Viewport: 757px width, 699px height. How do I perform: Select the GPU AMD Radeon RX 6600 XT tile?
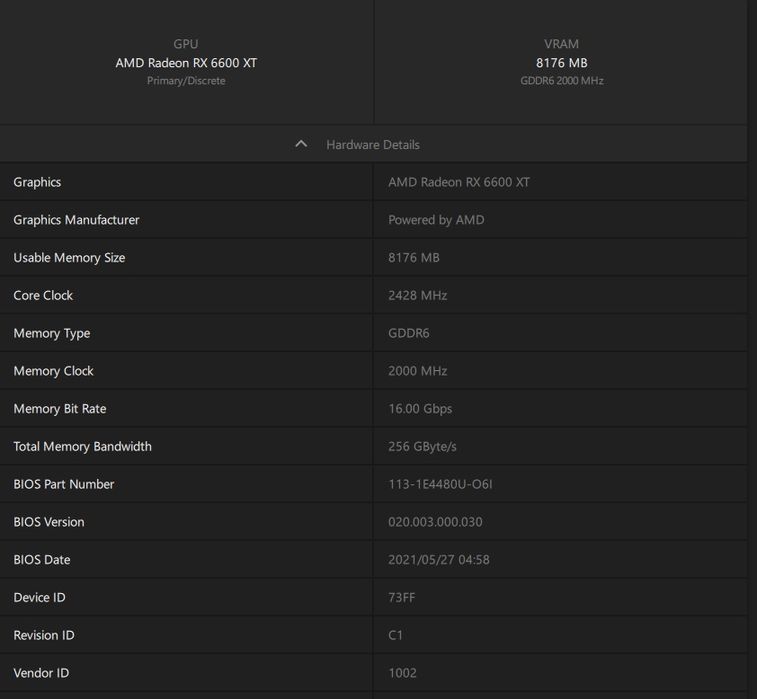pyautogui.click(x=186, y=62)
